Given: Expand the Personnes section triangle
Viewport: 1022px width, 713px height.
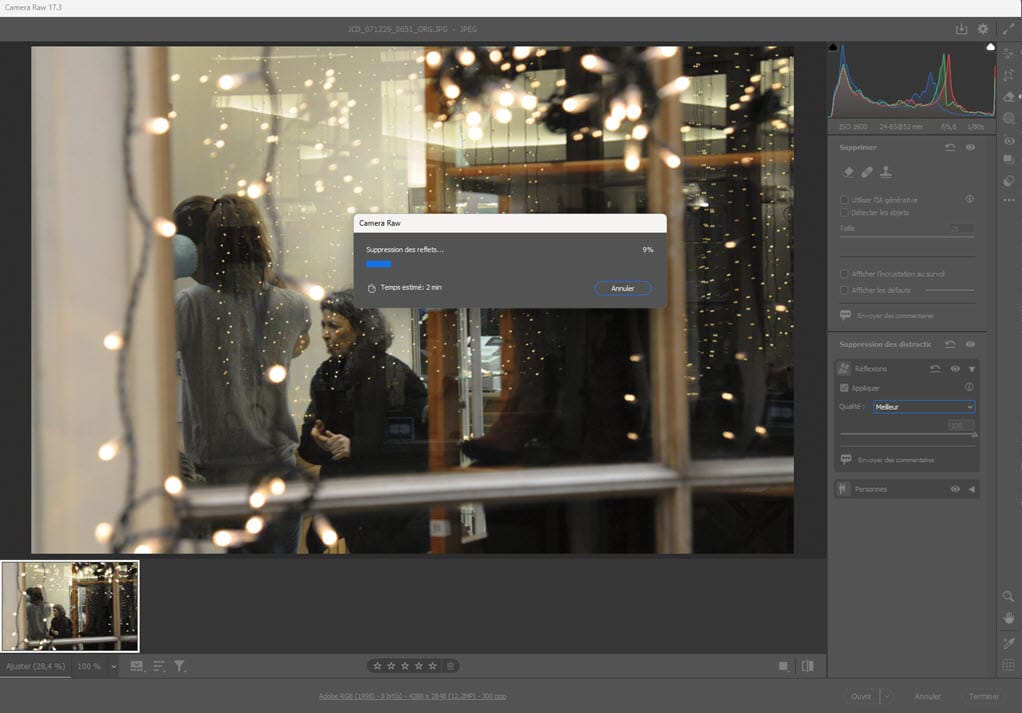Looking at the screenshot, I should tap(972, 489).
